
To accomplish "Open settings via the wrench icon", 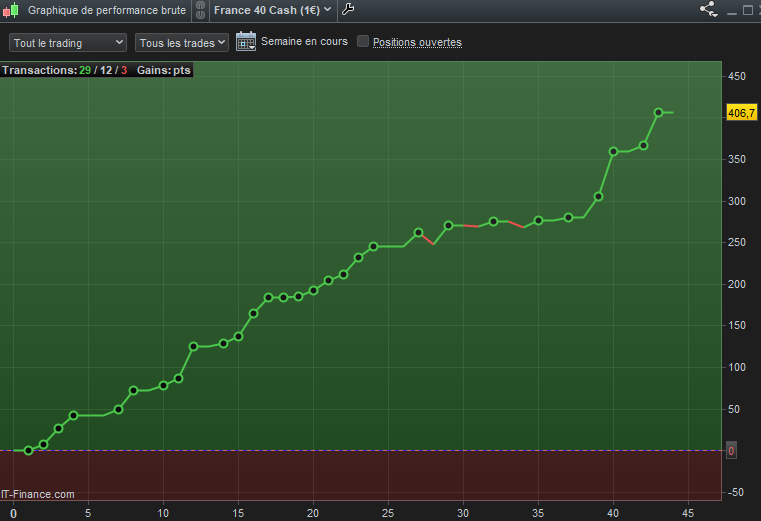I will click(348, 9).
